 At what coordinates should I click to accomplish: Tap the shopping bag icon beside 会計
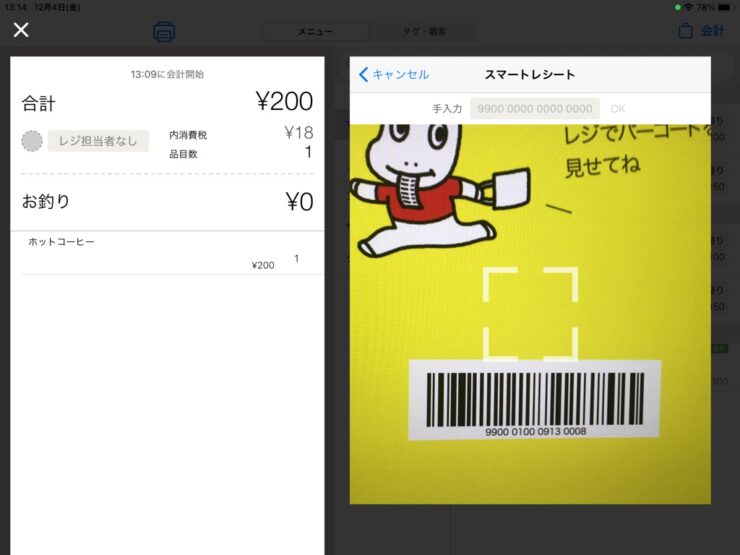tap(685, 31)
